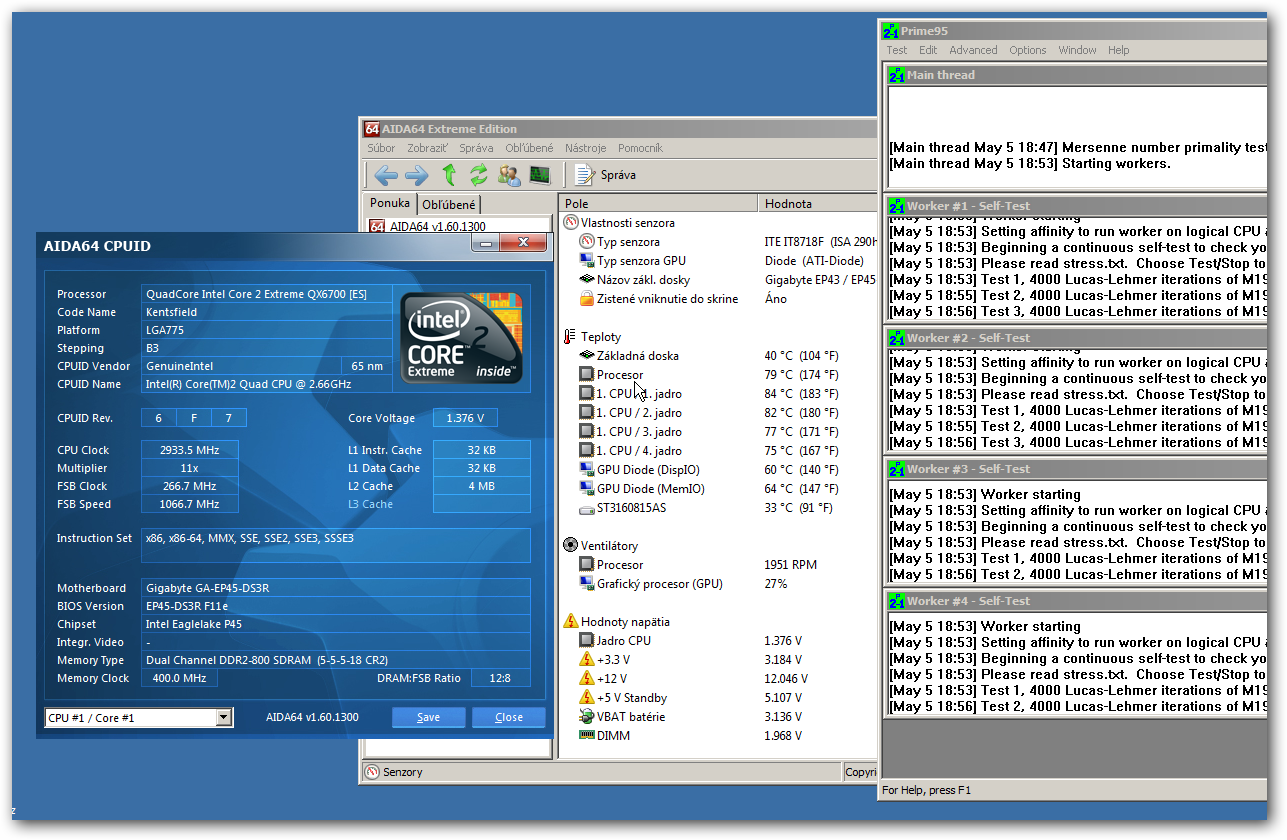Open the Options menu in Prime95

(x=1028, y=50)
